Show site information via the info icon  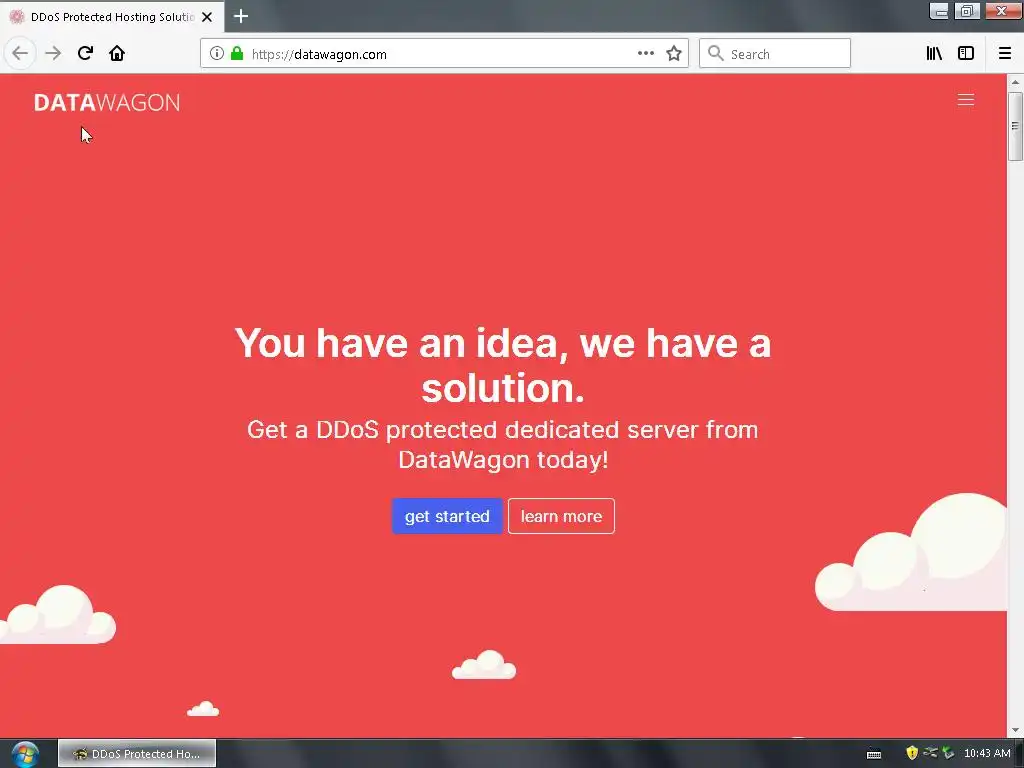pyautogui.click(x=217, y=54)
